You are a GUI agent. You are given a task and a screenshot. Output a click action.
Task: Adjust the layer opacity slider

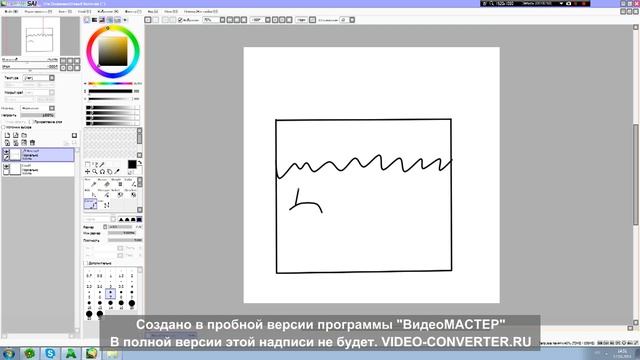(37, 115)
